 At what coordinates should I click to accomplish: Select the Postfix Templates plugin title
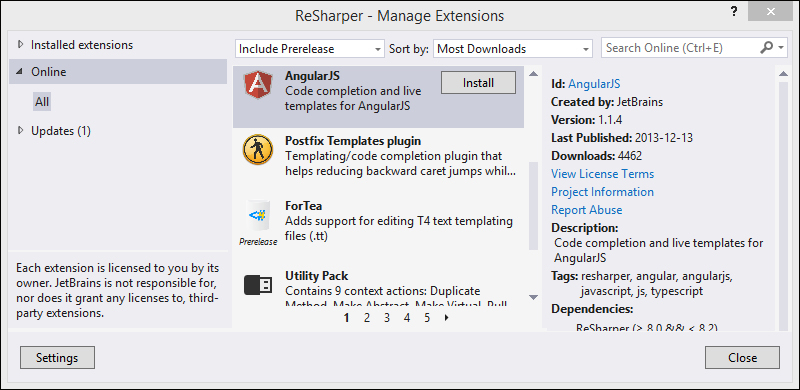pos(353,140)
